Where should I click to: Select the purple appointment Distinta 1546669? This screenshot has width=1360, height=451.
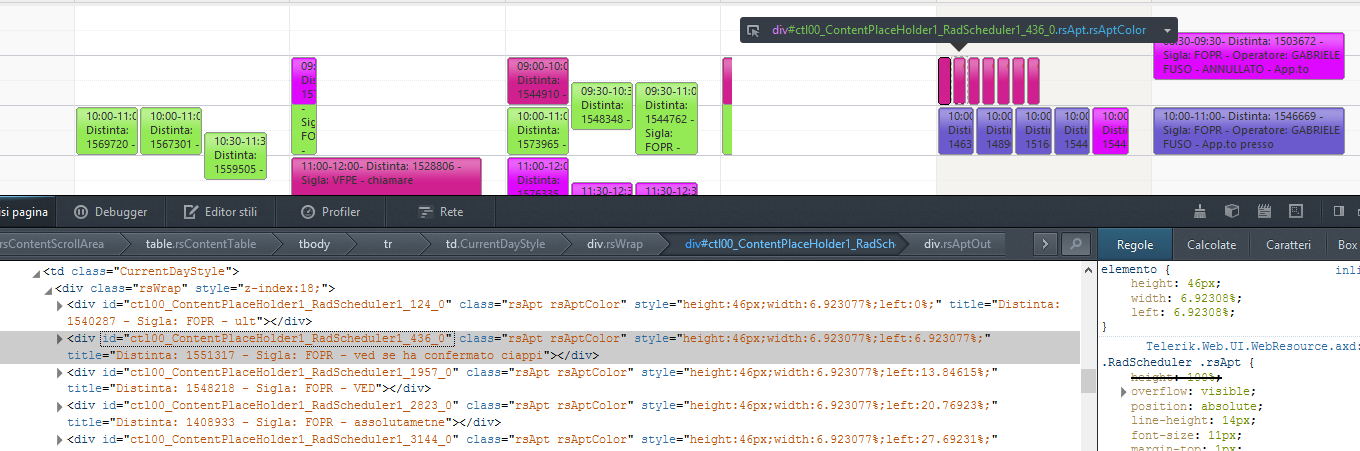click(x=1252, y=131)
